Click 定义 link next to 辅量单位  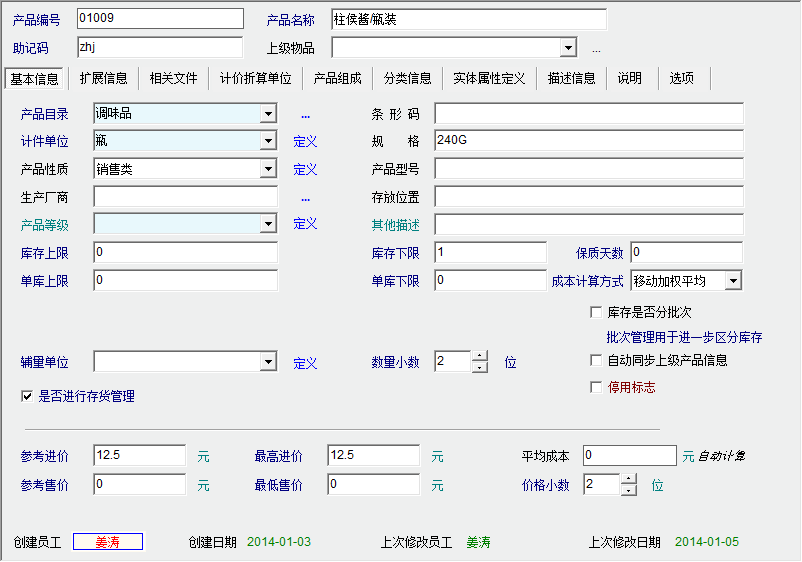coord(305,363)
